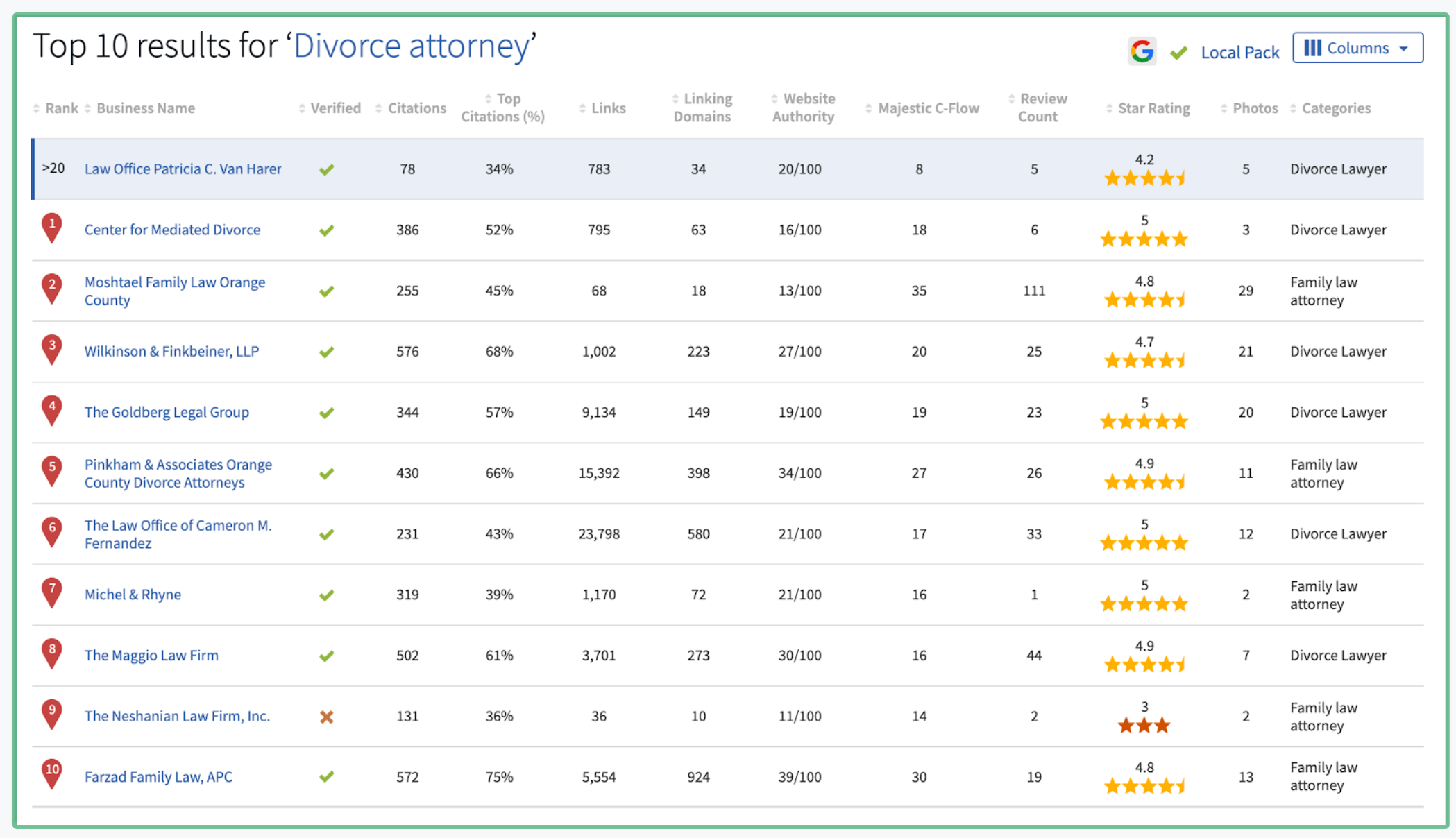Click Neshanian Law Firm's unverified X icon
Image resolution: width=1456 pixels, height=838 pixels.
point(327,717)
